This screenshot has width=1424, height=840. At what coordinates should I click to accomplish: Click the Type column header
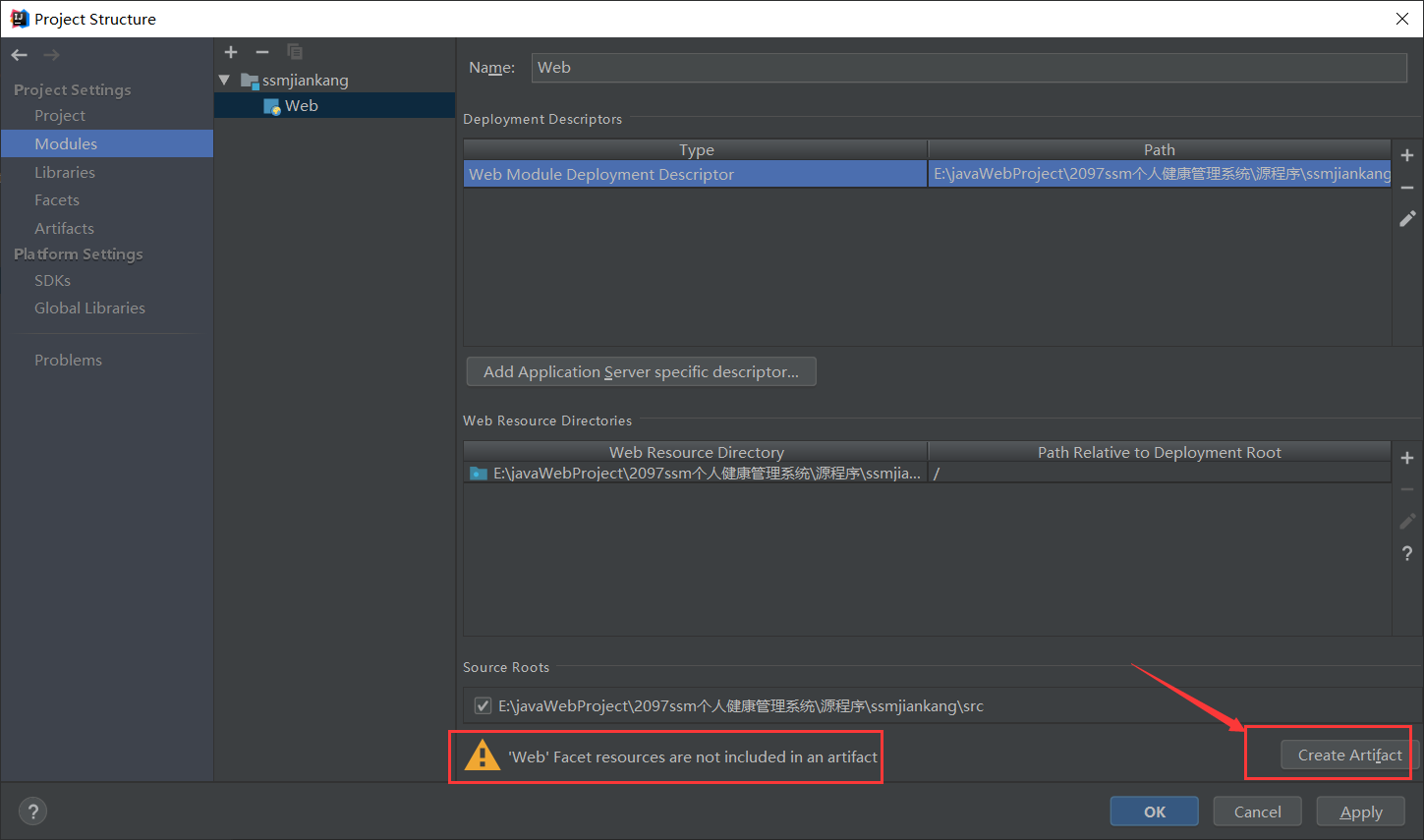tap(696, 149)
